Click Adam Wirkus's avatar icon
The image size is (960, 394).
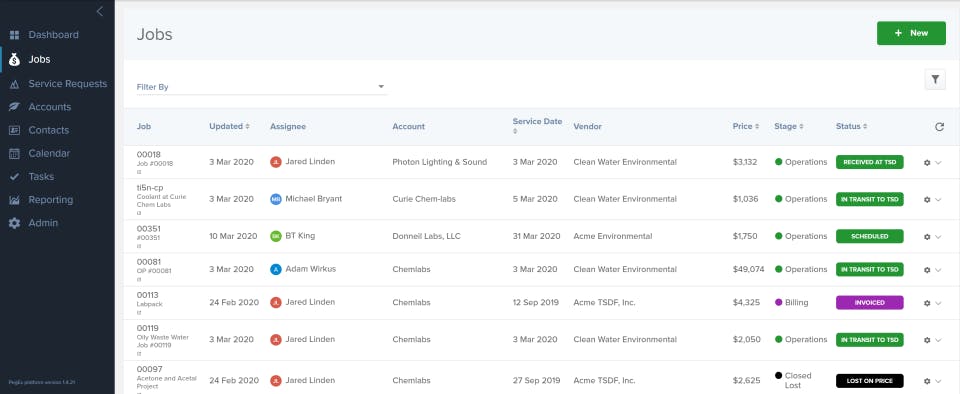(276, 269)
